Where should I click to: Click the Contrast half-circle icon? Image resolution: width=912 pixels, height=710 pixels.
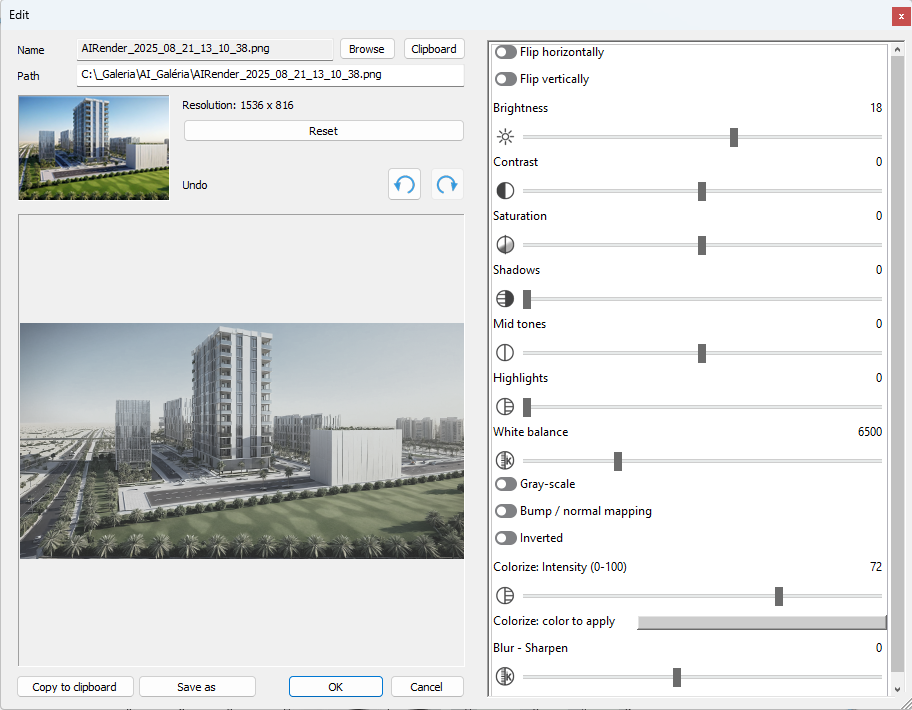(505, 191)
